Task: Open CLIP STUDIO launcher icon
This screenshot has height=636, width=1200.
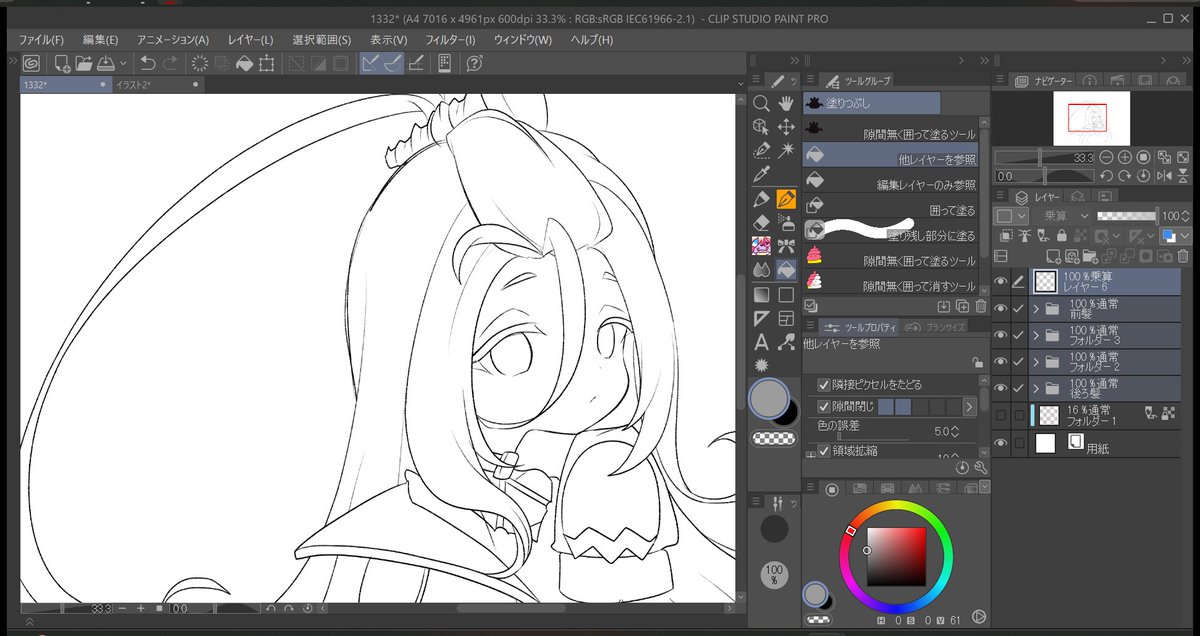Action: pyautogui.click(x=31, y=63)
